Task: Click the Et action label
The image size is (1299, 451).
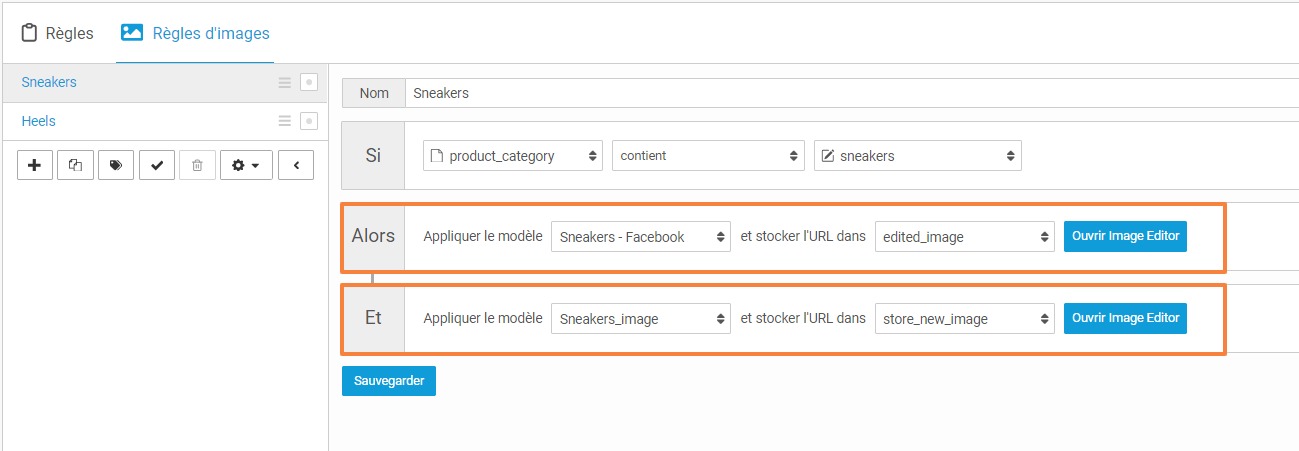Action: 373,318
